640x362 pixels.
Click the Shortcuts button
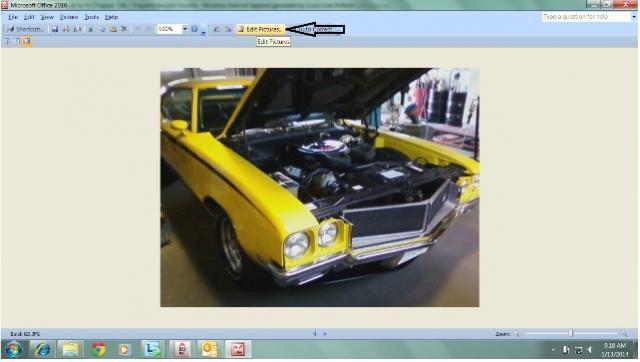coord(25,29)
